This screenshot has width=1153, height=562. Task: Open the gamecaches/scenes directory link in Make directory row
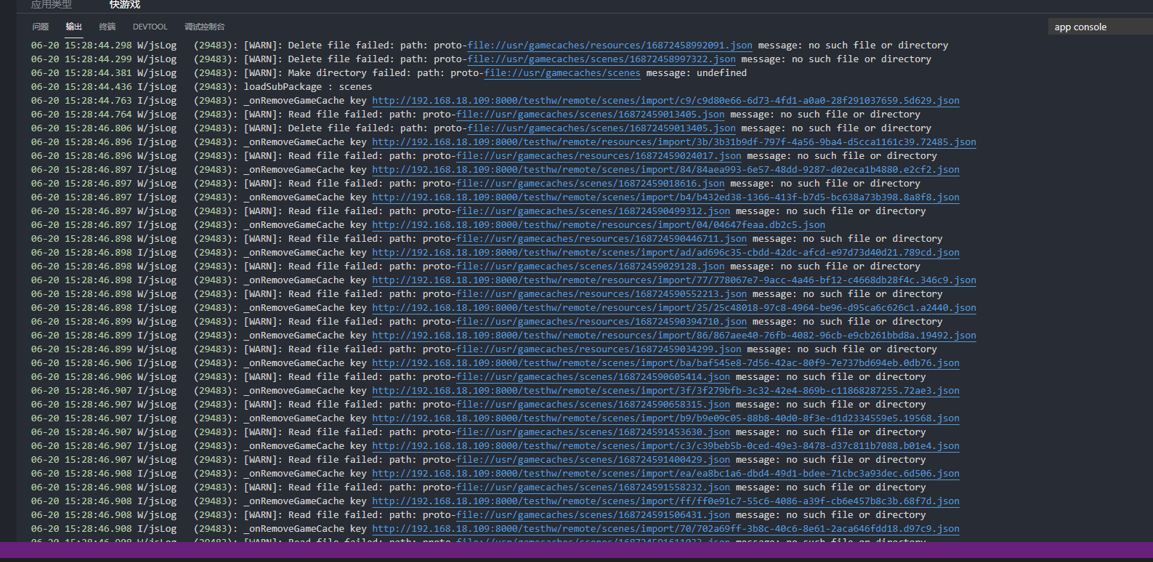point(562,73)
